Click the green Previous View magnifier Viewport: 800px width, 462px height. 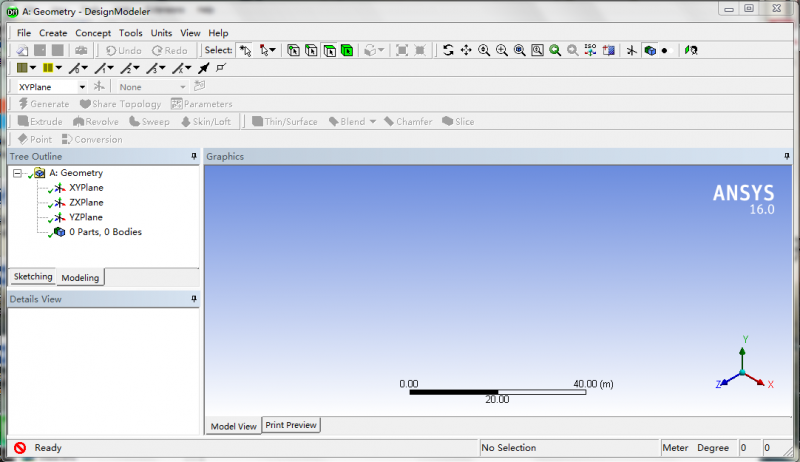[555, 50]
